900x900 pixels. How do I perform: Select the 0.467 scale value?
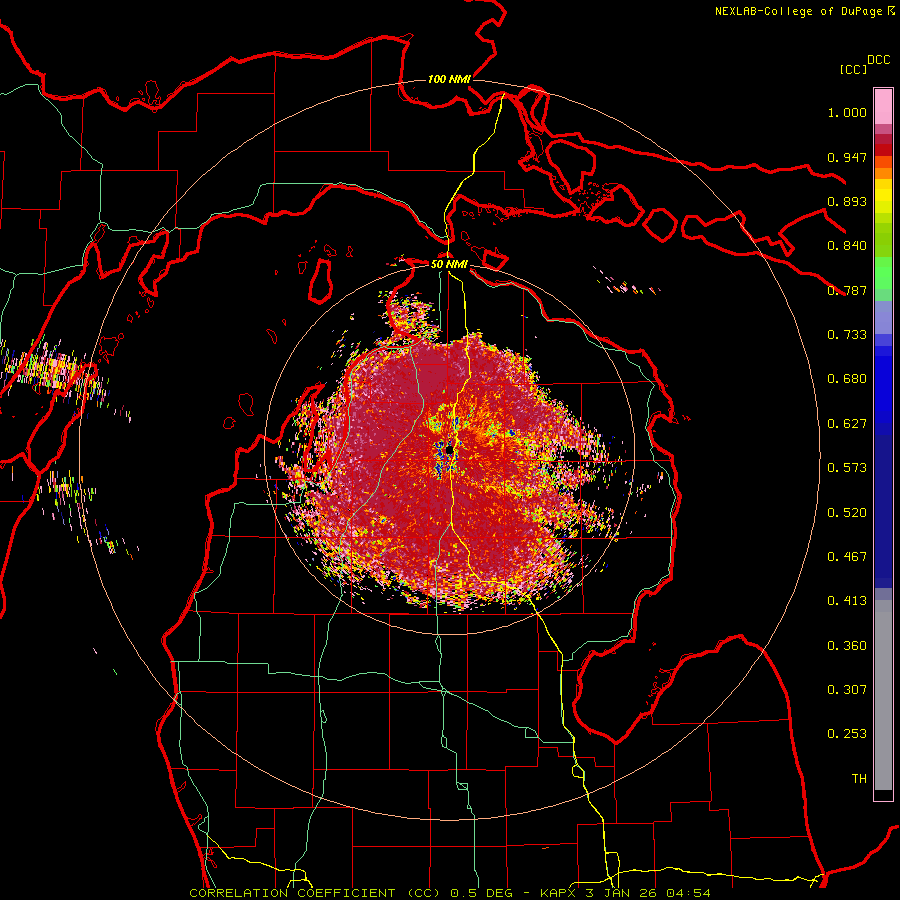847,557
